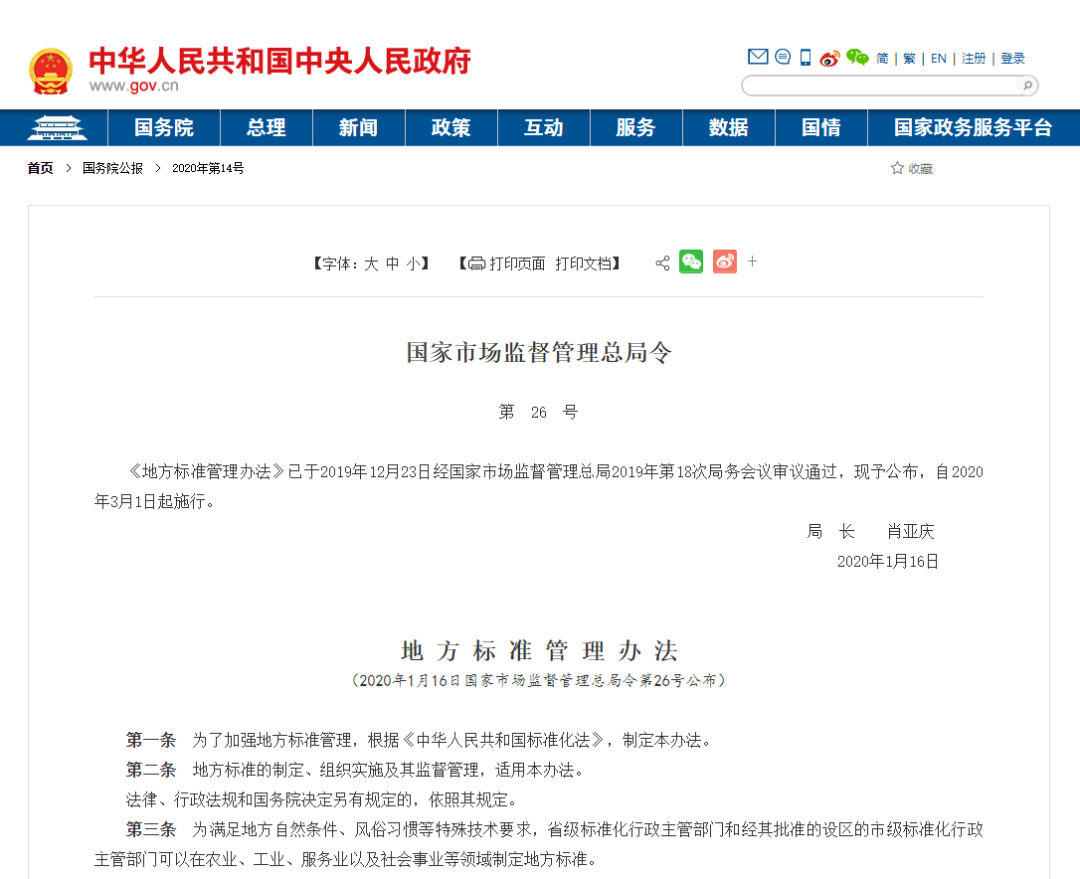Open the 服务 navigation tab

tap(636, 127)
